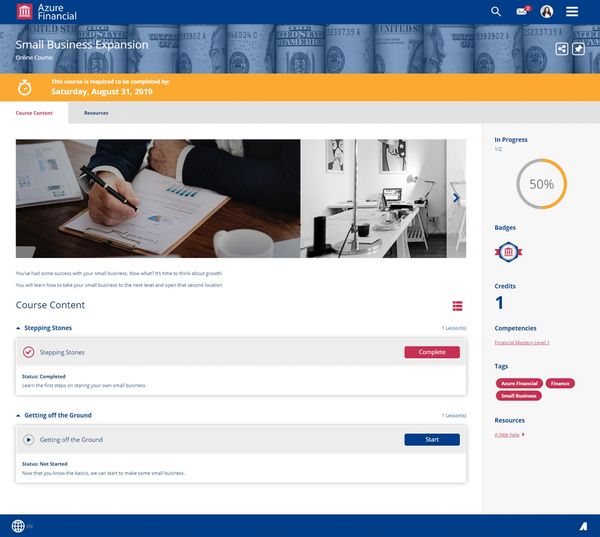Screen dimensions: 600x537
Task: Click the Getting off the Ground lesson title
Action: (x=71, y=440)
